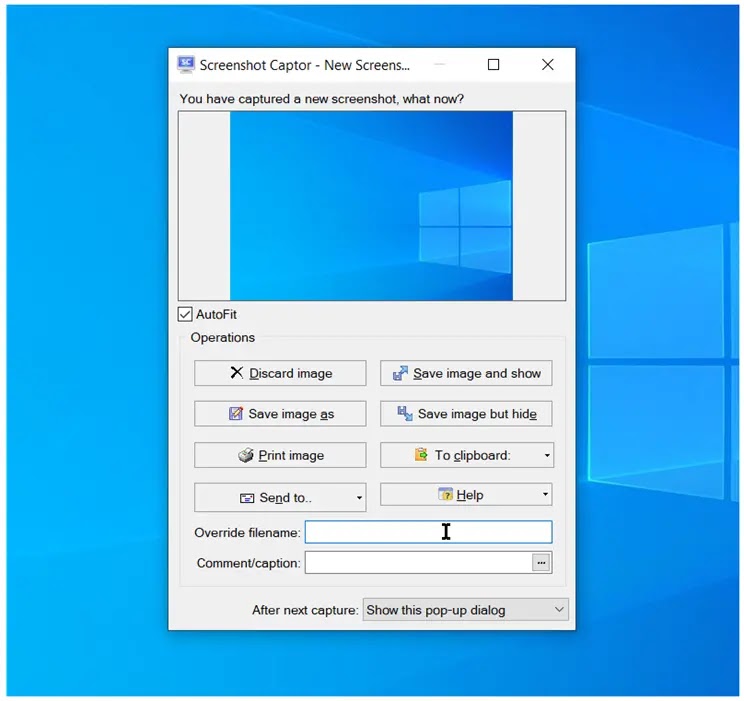Open the caption editor ellipsis button

click(541, 563)
